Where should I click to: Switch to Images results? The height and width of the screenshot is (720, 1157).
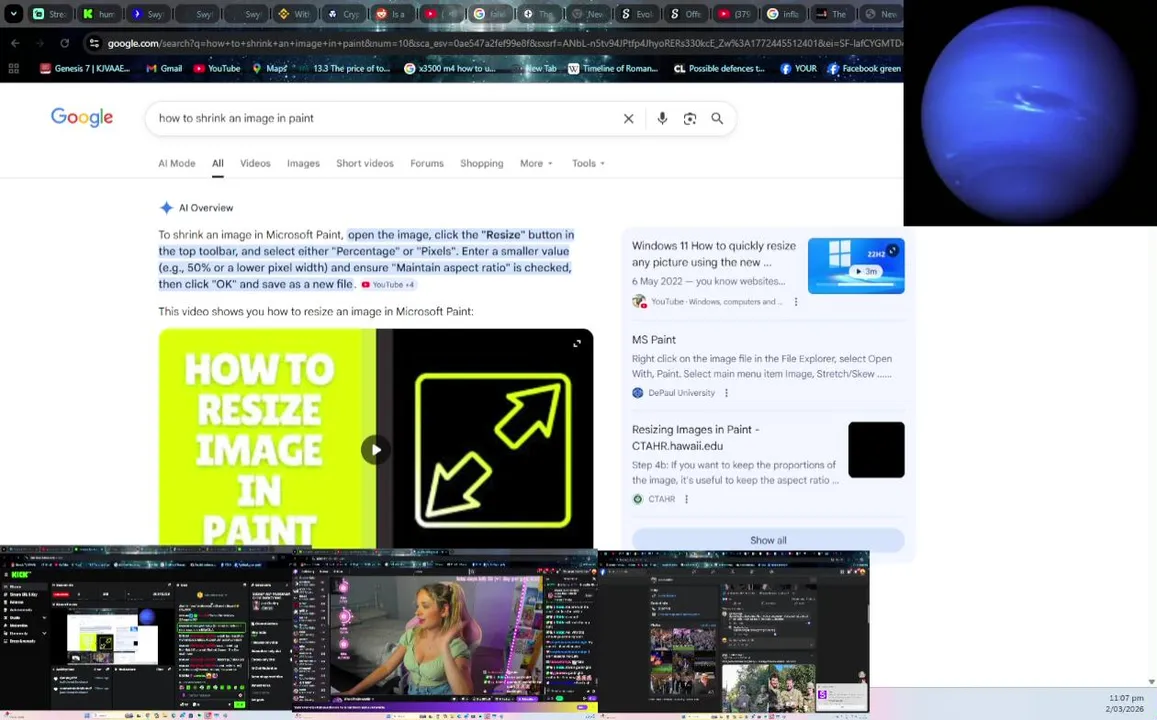click(x=303, y=163)
